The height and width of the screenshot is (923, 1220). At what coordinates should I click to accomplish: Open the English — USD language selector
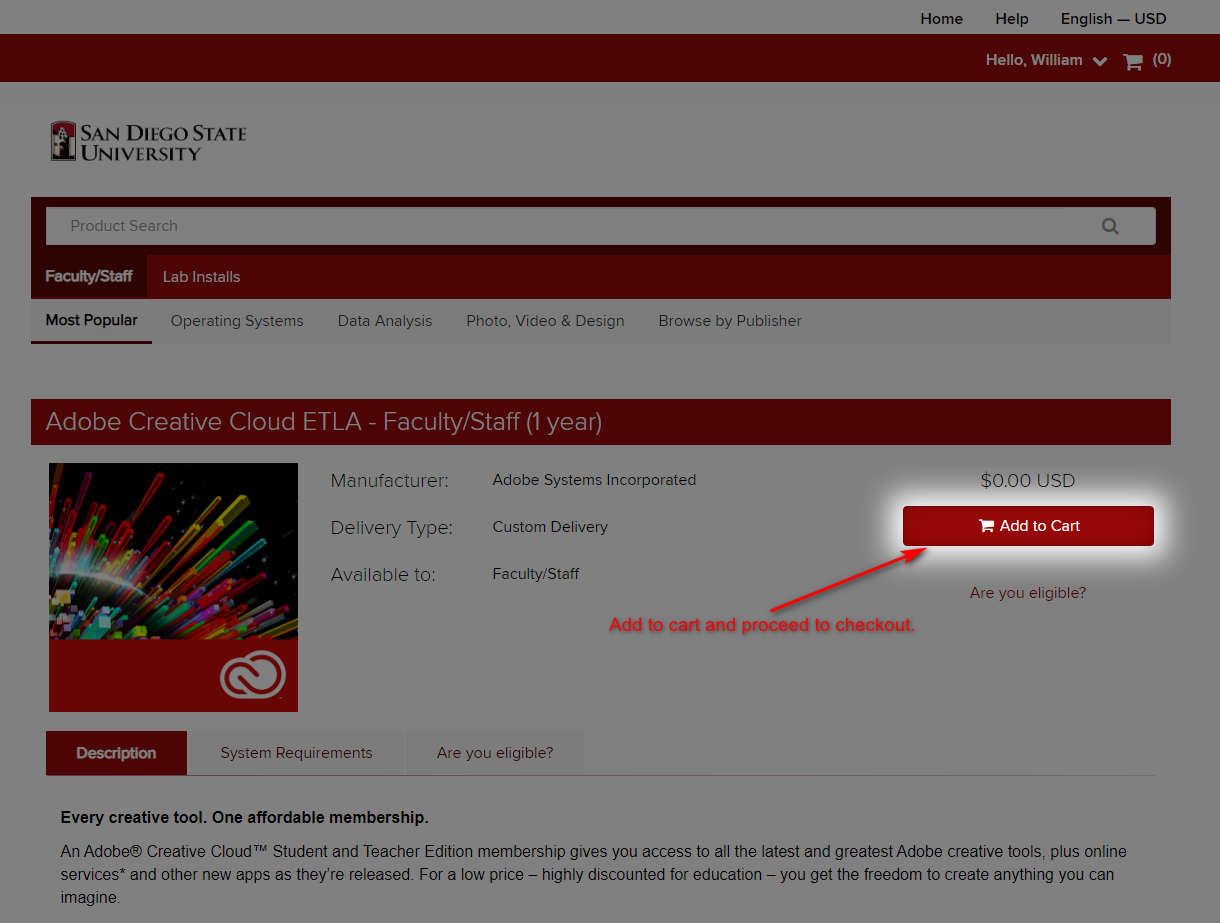(1113, 19)
